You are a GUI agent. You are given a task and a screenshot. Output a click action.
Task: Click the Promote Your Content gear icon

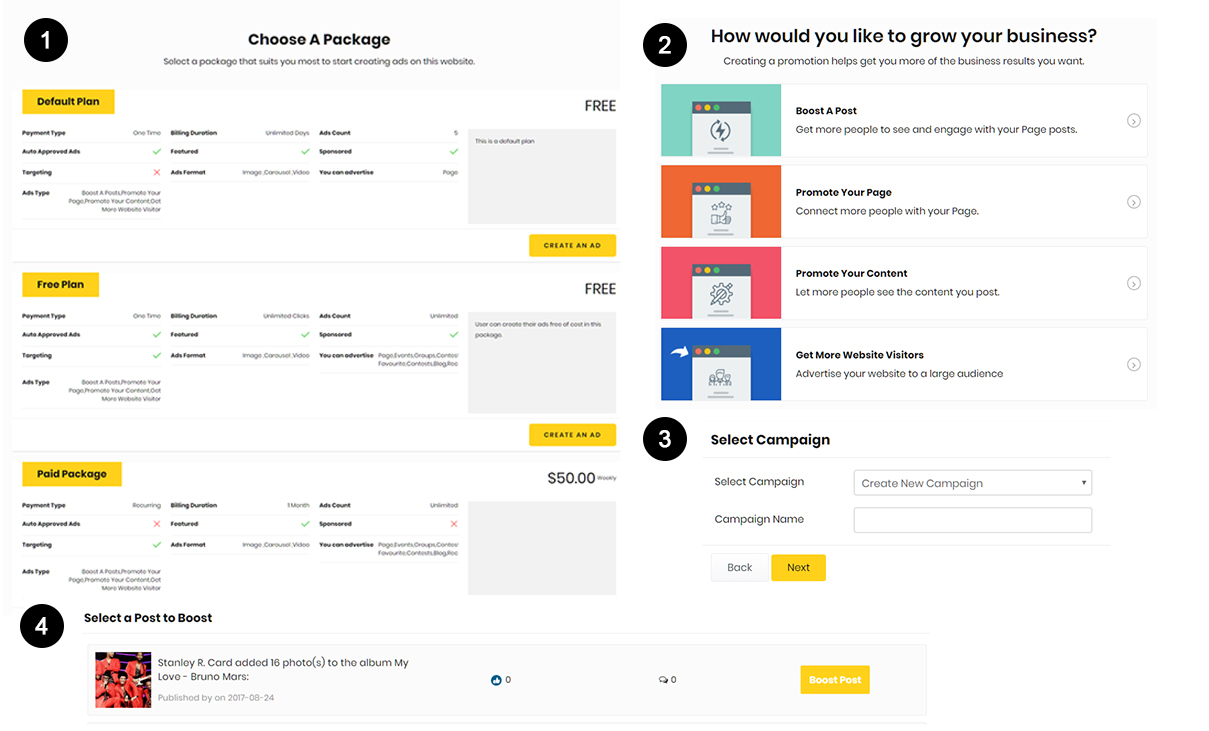720,293
